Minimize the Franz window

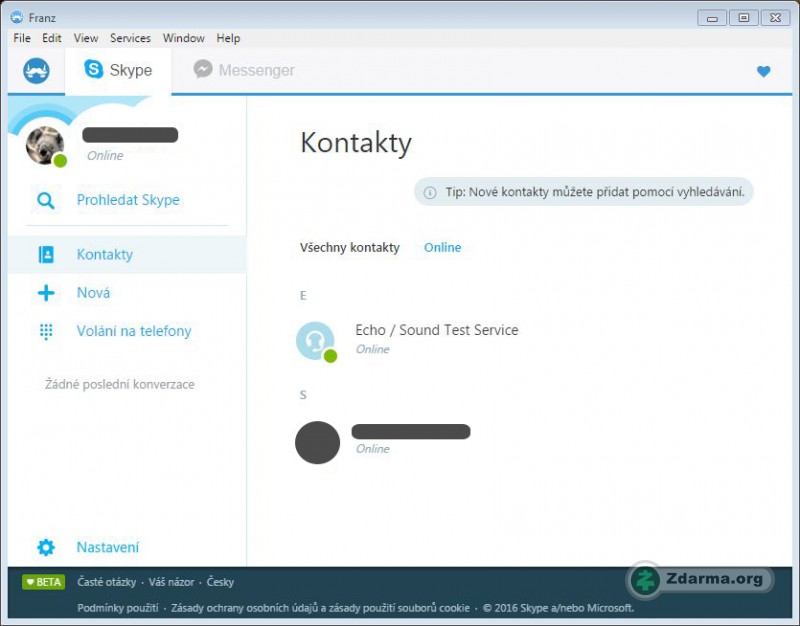[712, 18]
